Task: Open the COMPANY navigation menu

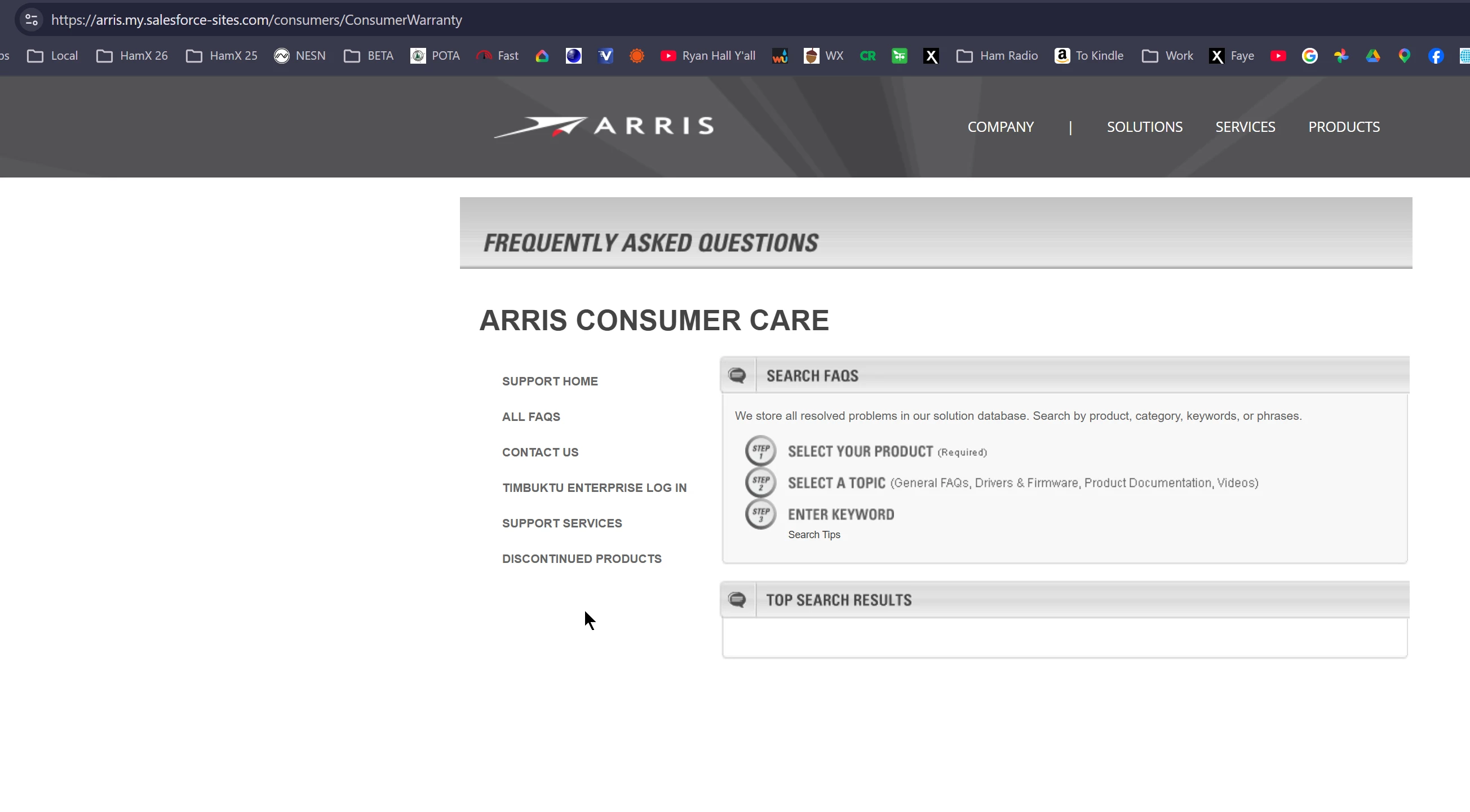Action: (x=1000, y=127)
